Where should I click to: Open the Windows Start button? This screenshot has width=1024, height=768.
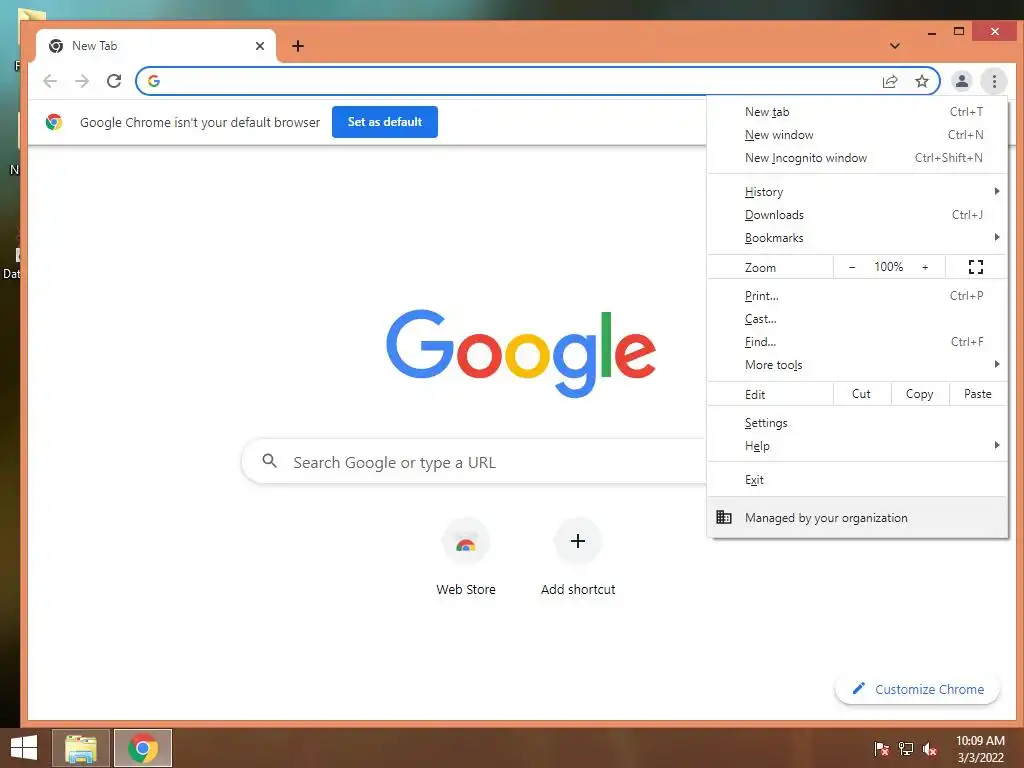24,748
